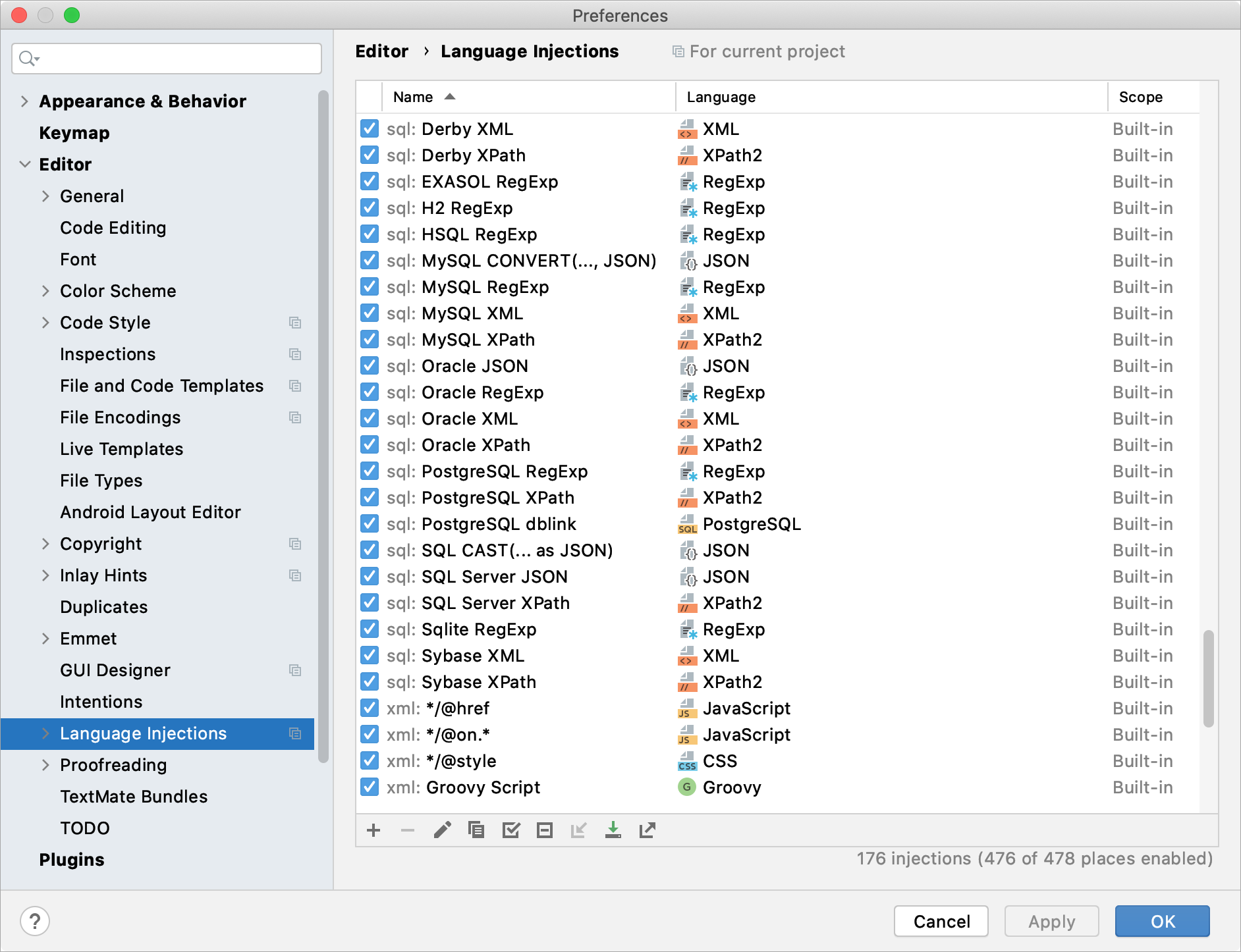
Task: Click the Editor breadcrumb link
Action: [381, 51]
